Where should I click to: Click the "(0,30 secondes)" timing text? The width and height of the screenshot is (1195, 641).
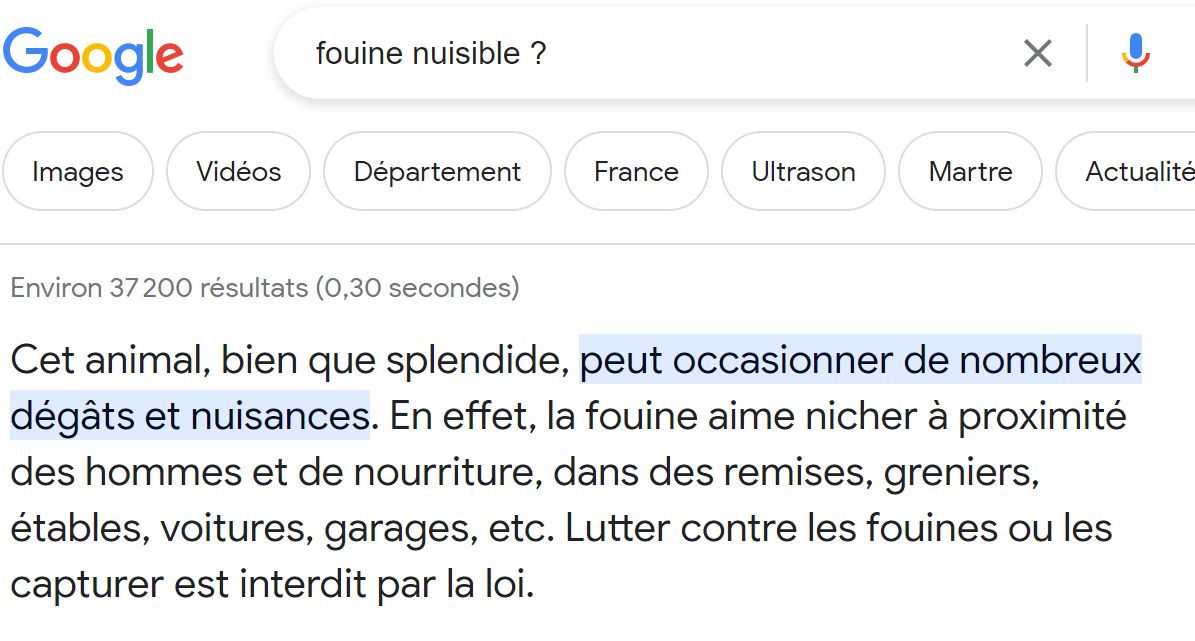click(417, 288)
